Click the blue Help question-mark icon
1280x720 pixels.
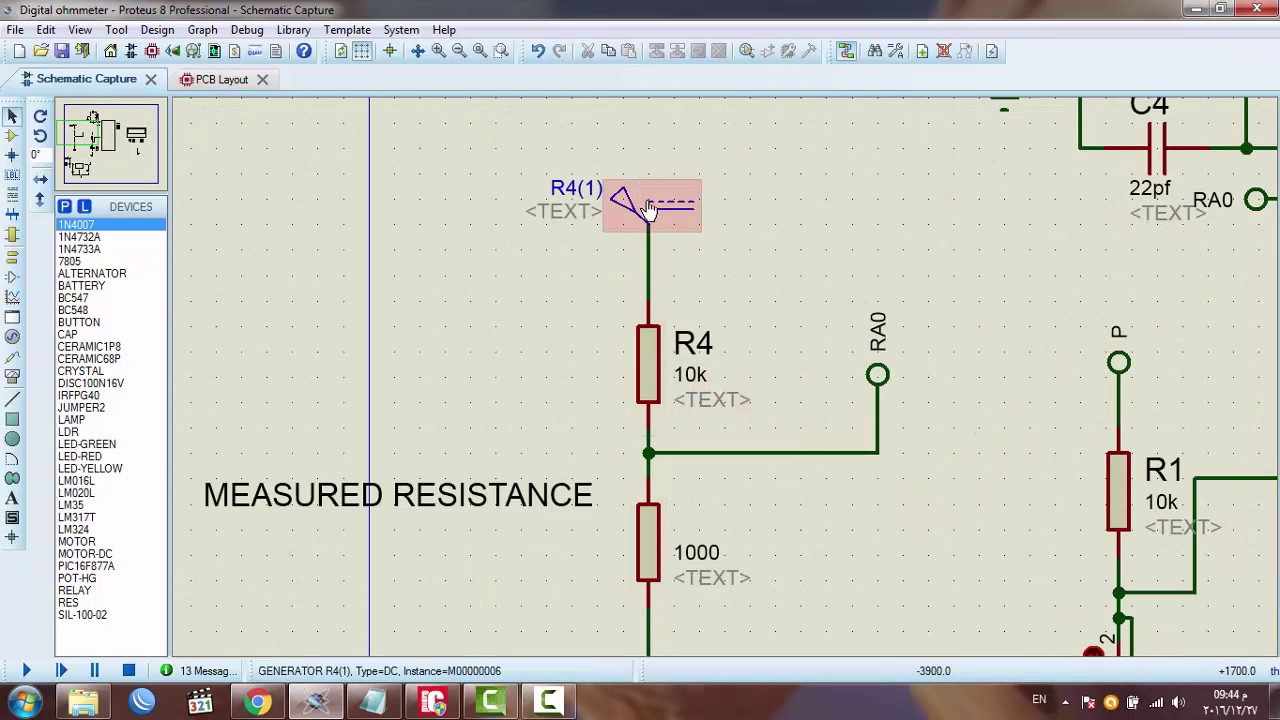(304, 51)
